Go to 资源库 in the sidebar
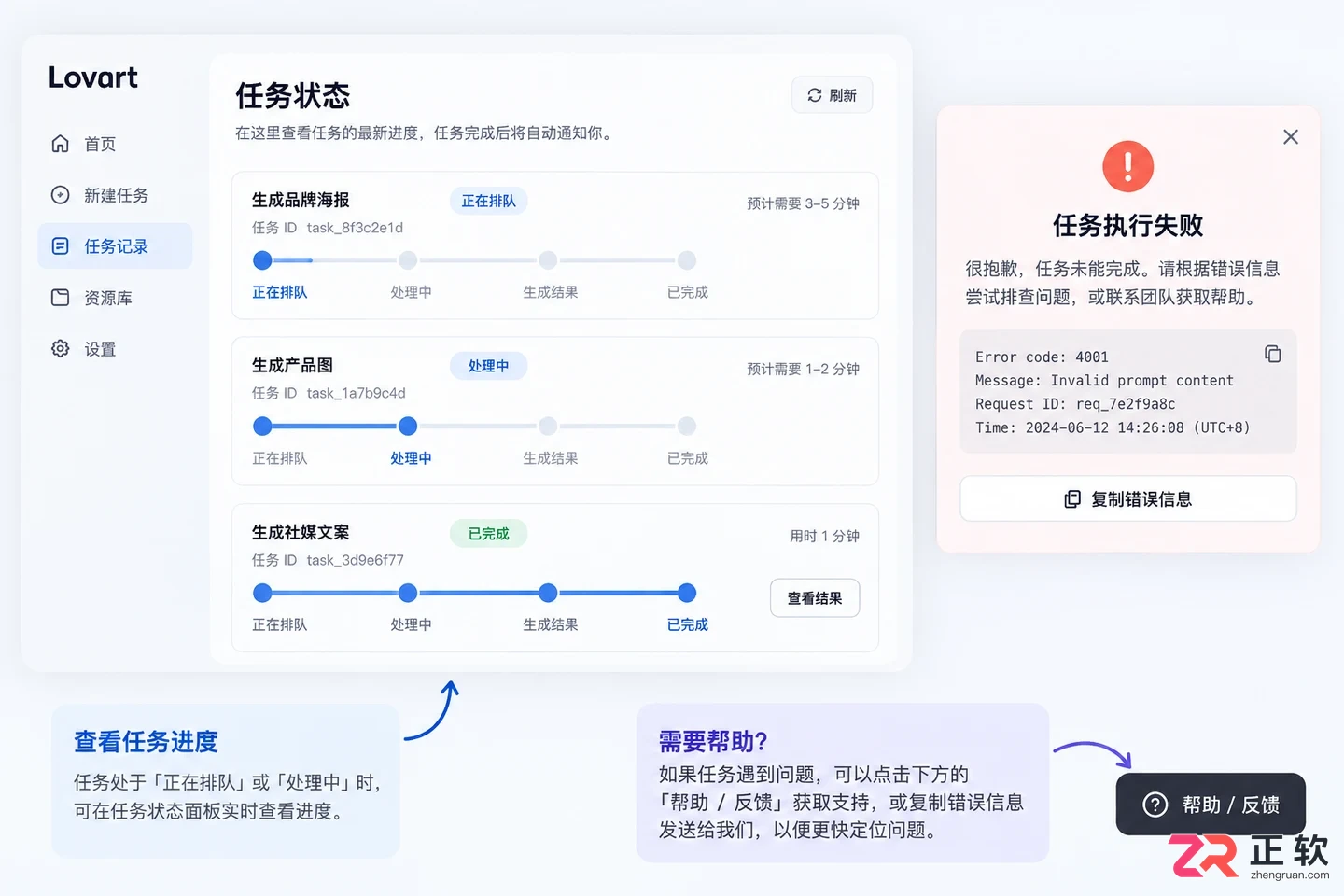Viewport: 1344px width, 896px height. (115, 298)
